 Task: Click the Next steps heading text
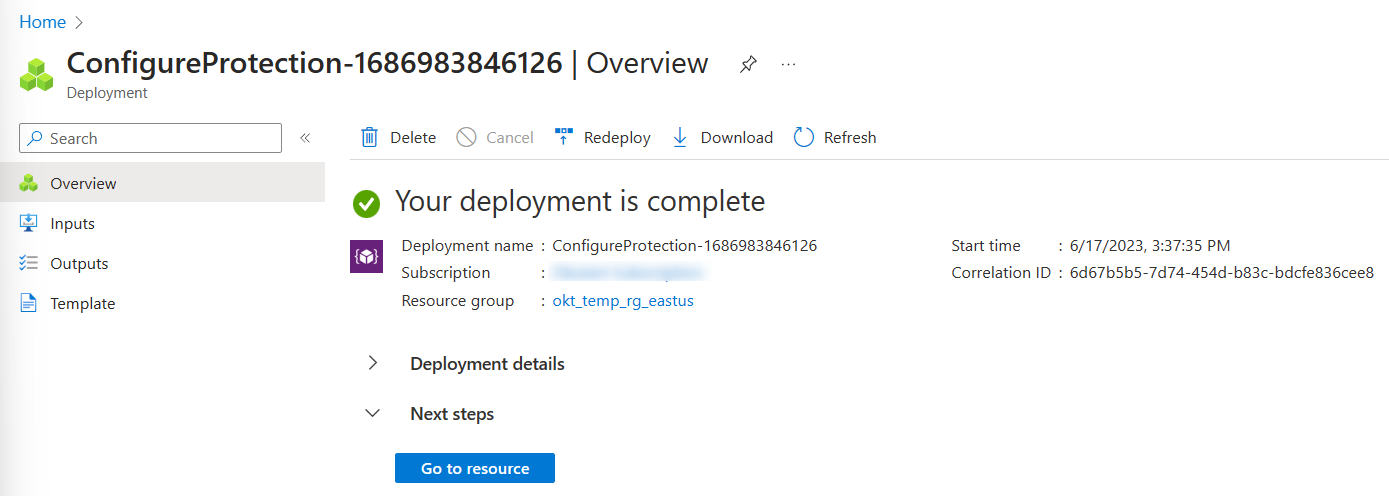point(452,413)
